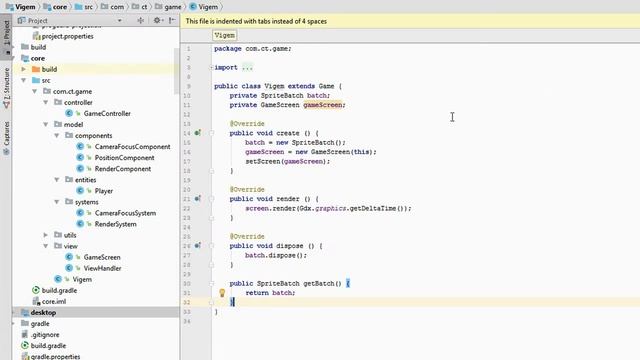Click the yellow lightbulb intention icon
The height and width of the screenshot is (360, 640).
tap(222, 293)
